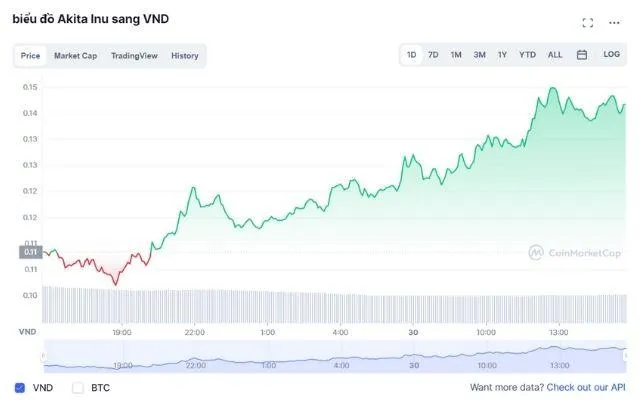Choose the 1M time range
This screenshot has height=400, width=640.
456,55
